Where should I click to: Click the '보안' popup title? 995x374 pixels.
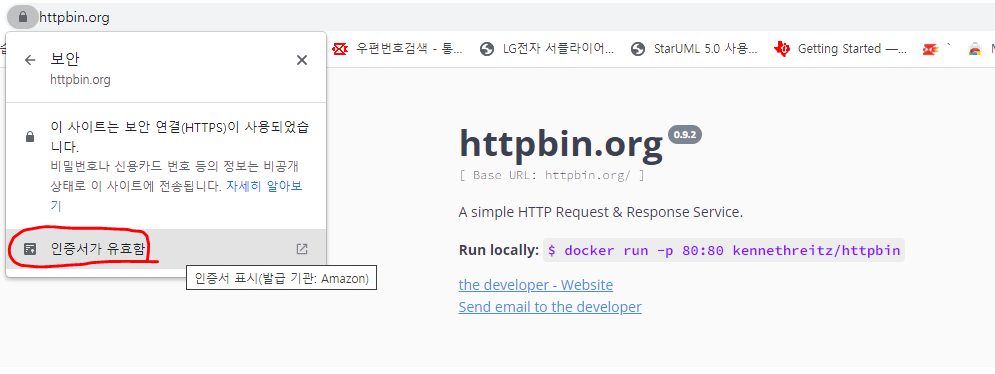click(x=65, y=59)
